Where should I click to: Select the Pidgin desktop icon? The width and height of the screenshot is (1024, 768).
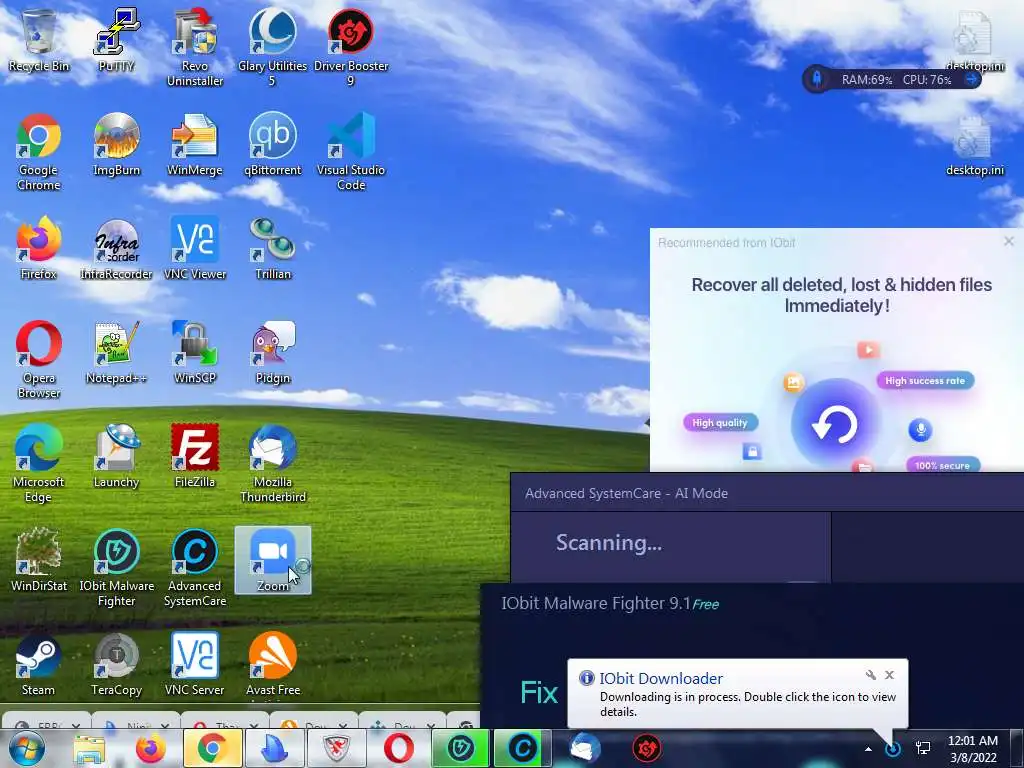tap(272, 353)
